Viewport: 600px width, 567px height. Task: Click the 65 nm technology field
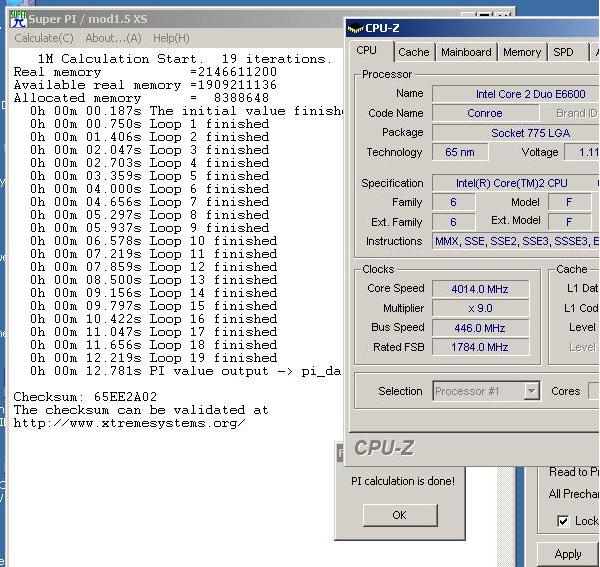[460, 152]
